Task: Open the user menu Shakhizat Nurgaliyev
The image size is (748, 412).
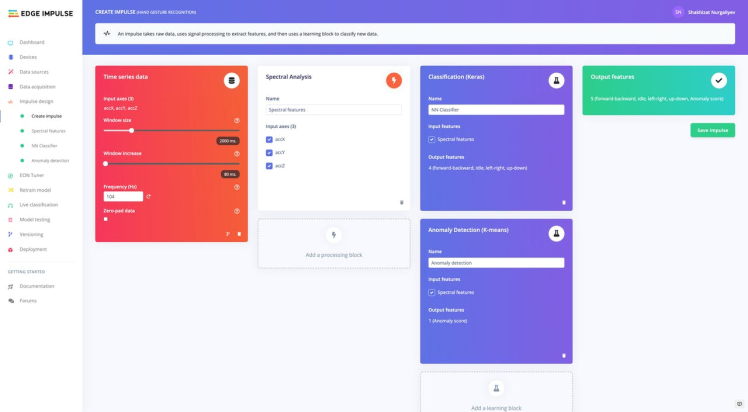Action: pos(711,12)
